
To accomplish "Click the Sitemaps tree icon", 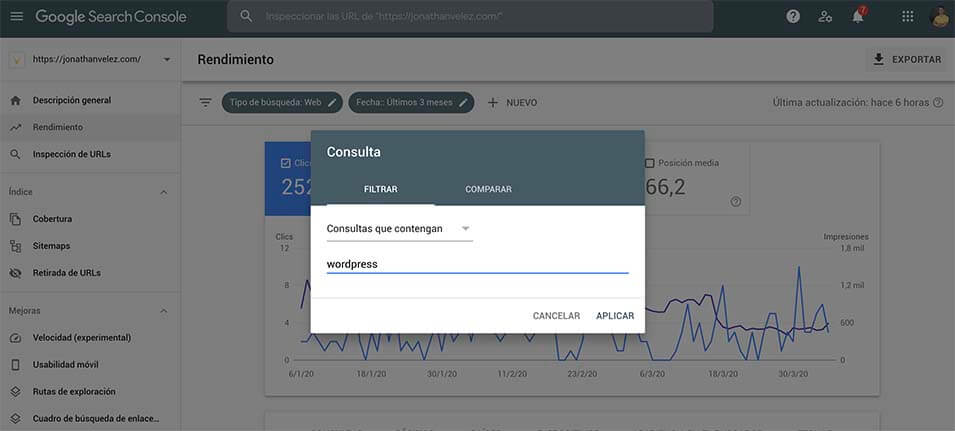I will (x=16, y=246).
